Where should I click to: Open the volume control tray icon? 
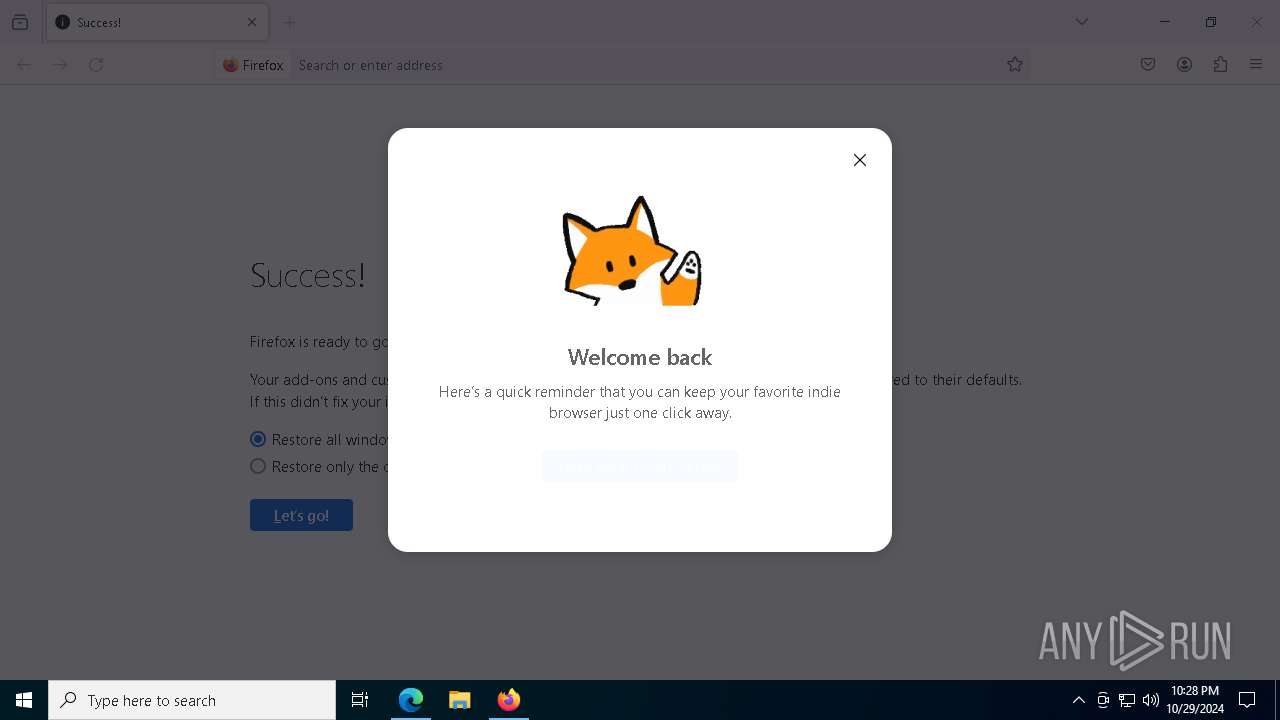pos(1151,700)
